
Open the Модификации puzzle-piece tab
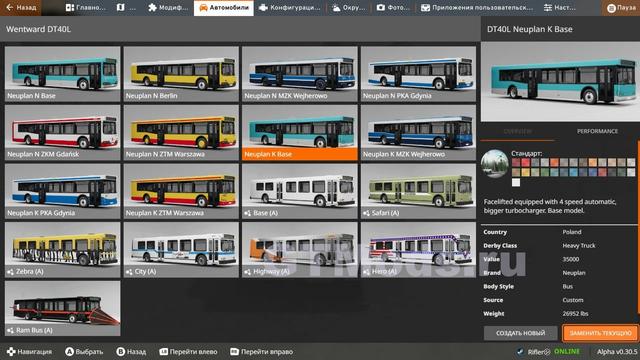[x=168, y=8]
